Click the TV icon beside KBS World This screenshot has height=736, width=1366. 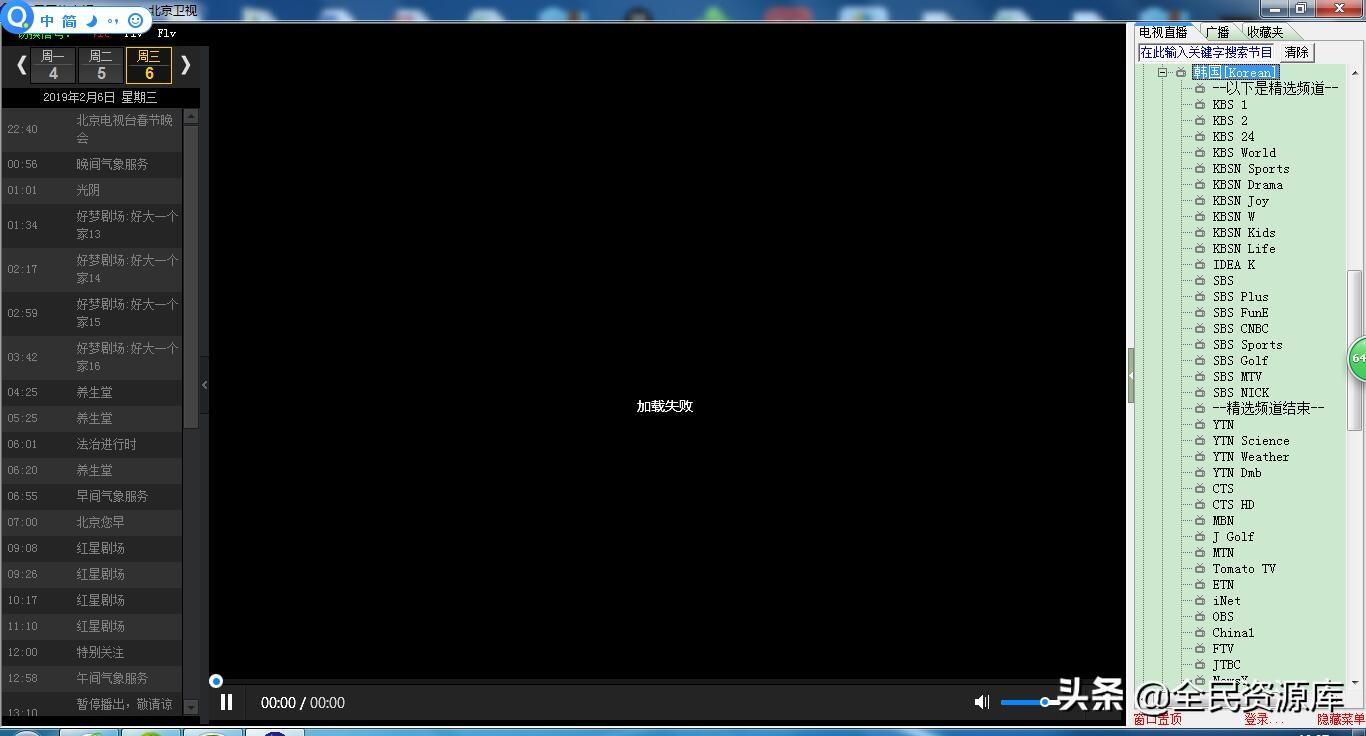tap(1200, 153)
